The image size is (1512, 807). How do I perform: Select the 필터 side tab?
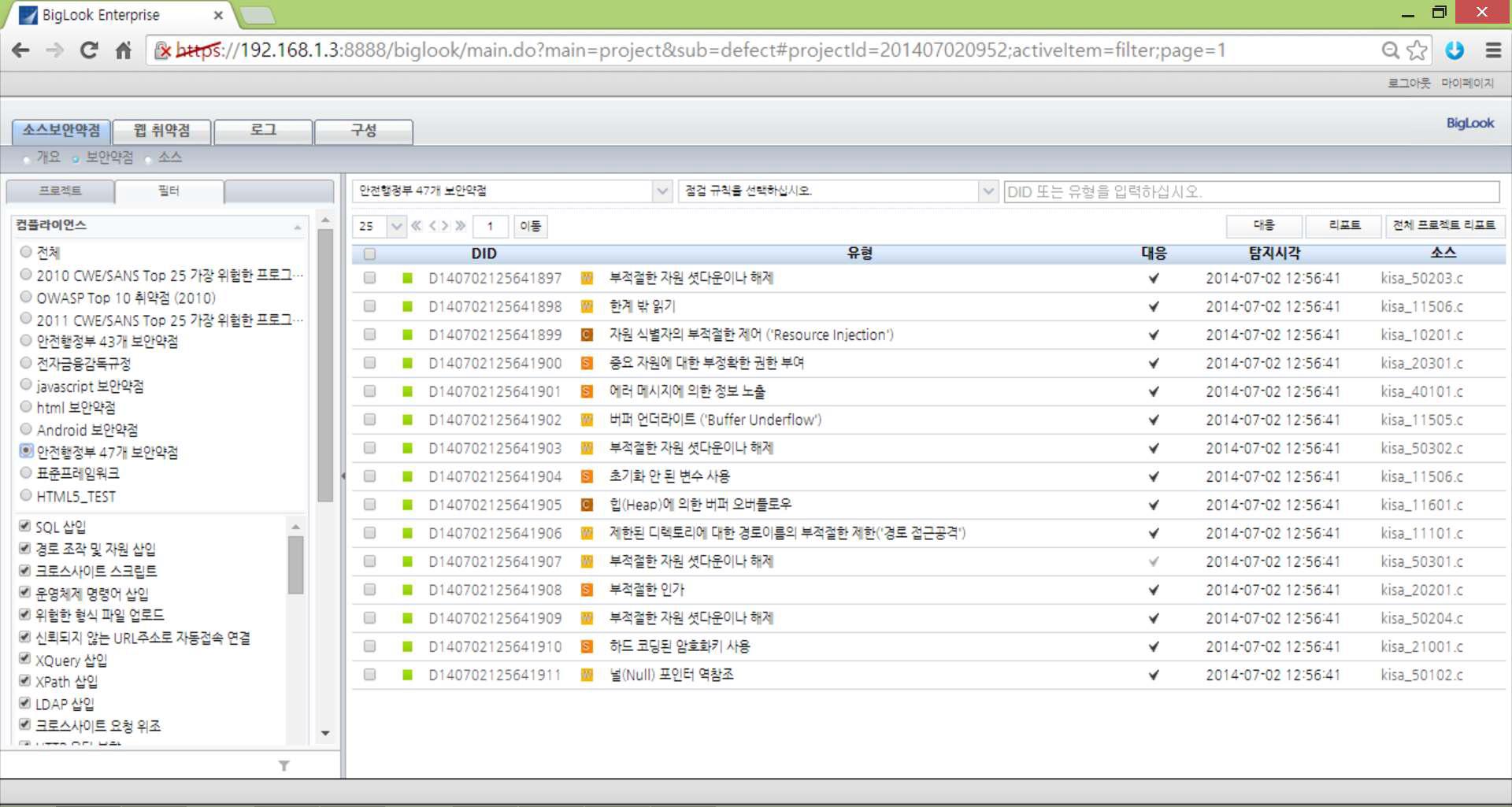pyautogui.click(x=169, y=191)
